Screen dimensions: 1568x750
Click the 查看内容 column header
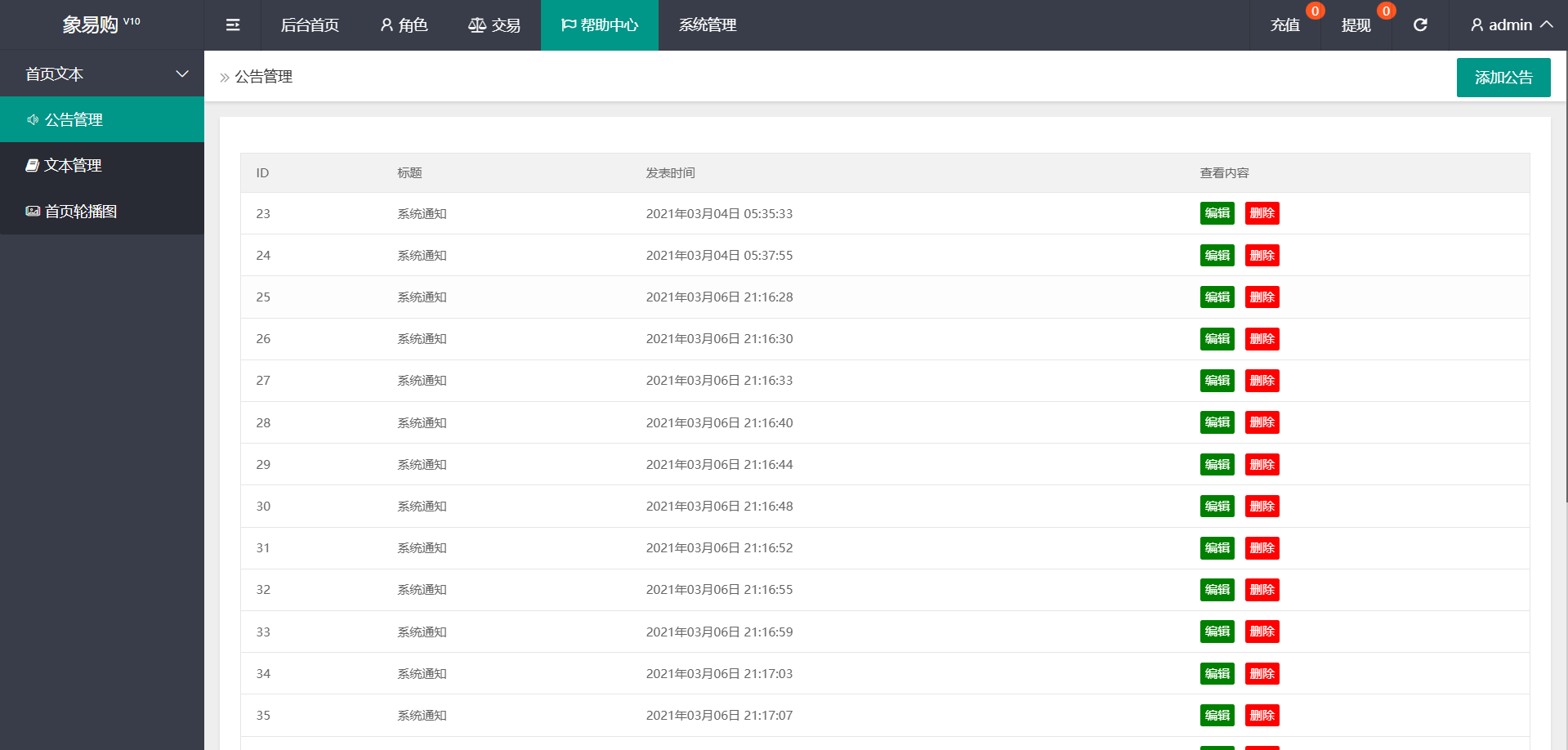pyautogui.click(x=1225, y=172)
